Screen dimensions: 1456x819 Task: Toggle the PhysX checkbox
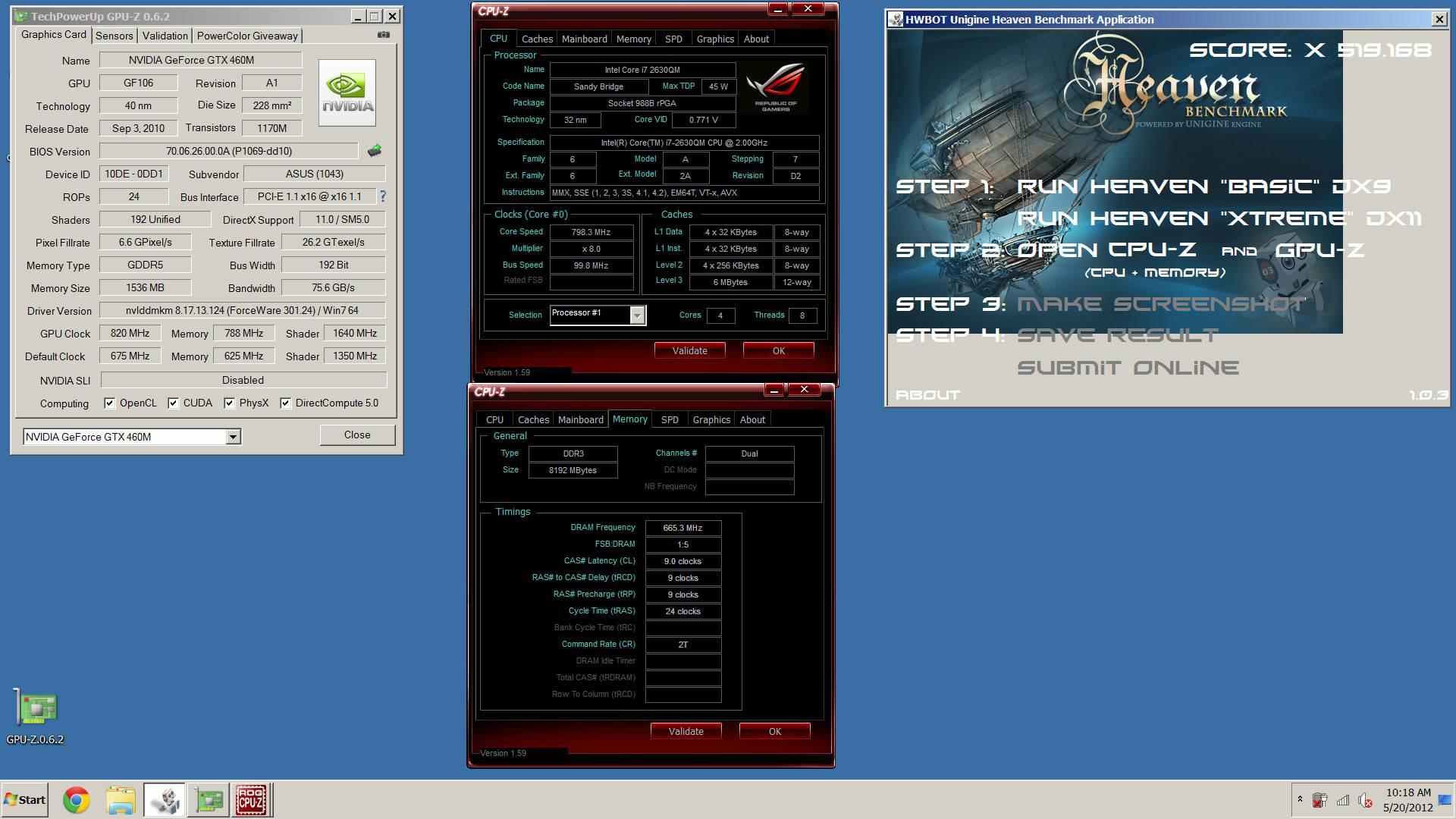pos(229,403)
